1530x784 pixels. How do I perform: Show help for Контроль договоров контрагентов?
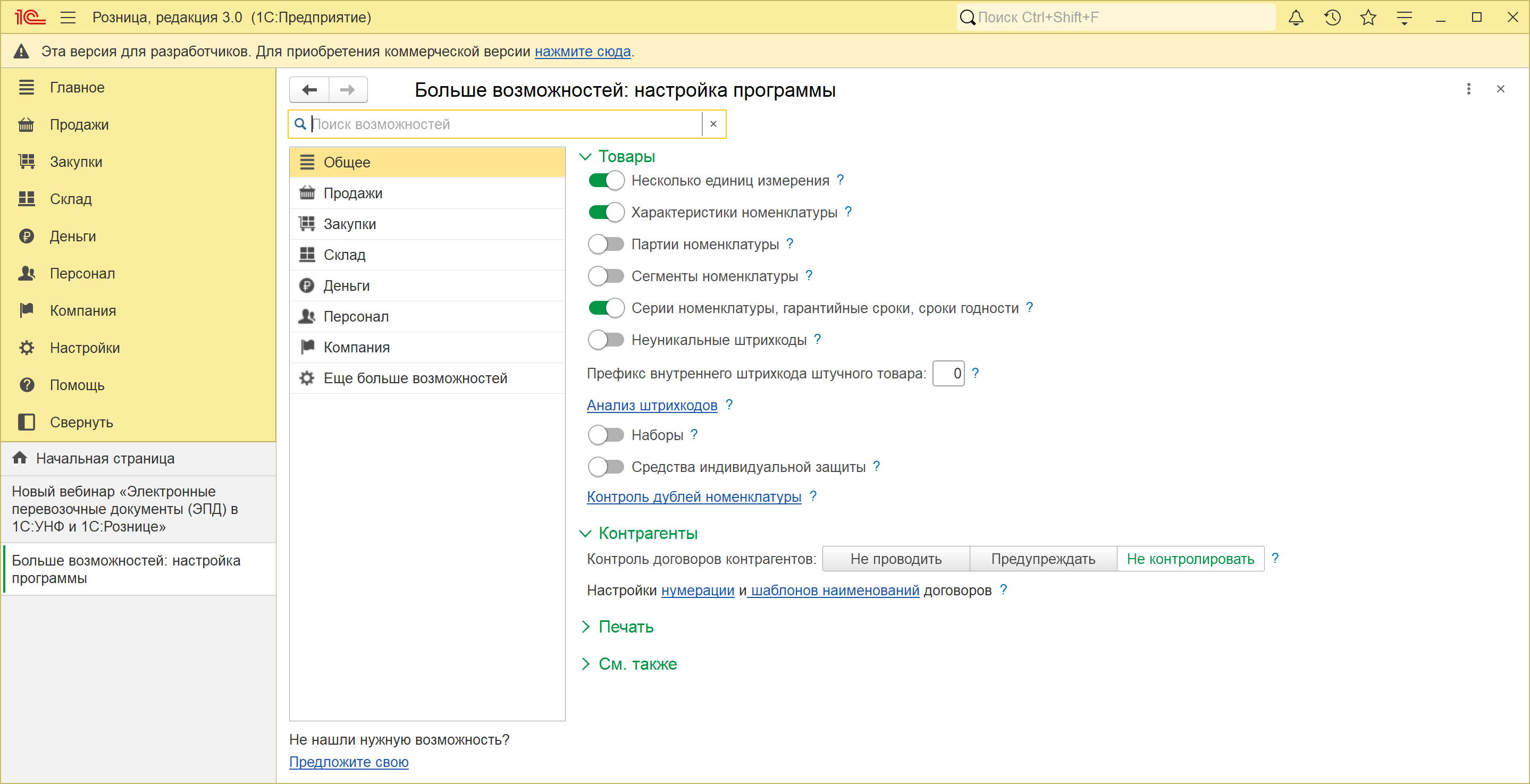[x=1275, y=558]
